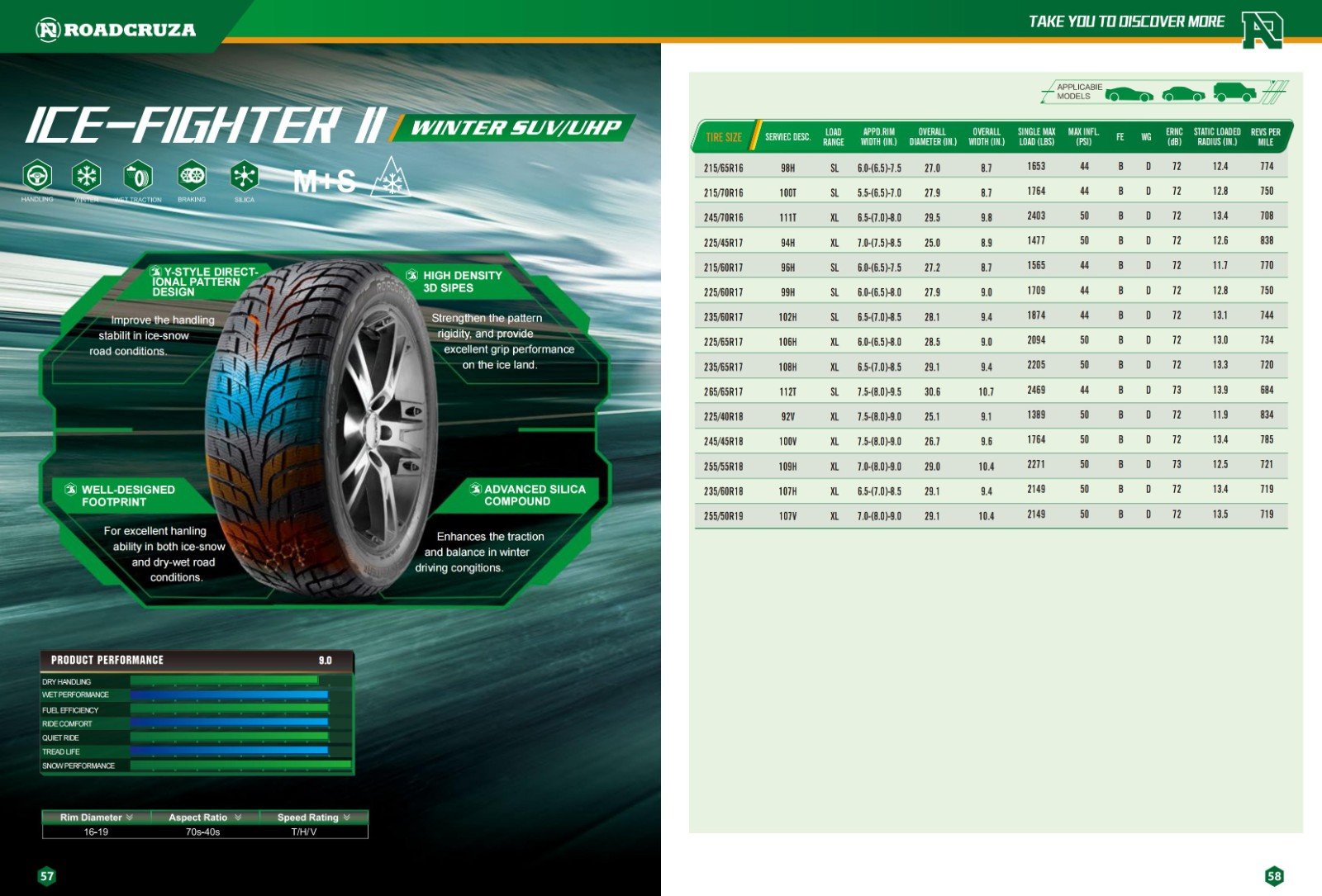Click the Snow Performance rating bar

click(x=240, y=766)
